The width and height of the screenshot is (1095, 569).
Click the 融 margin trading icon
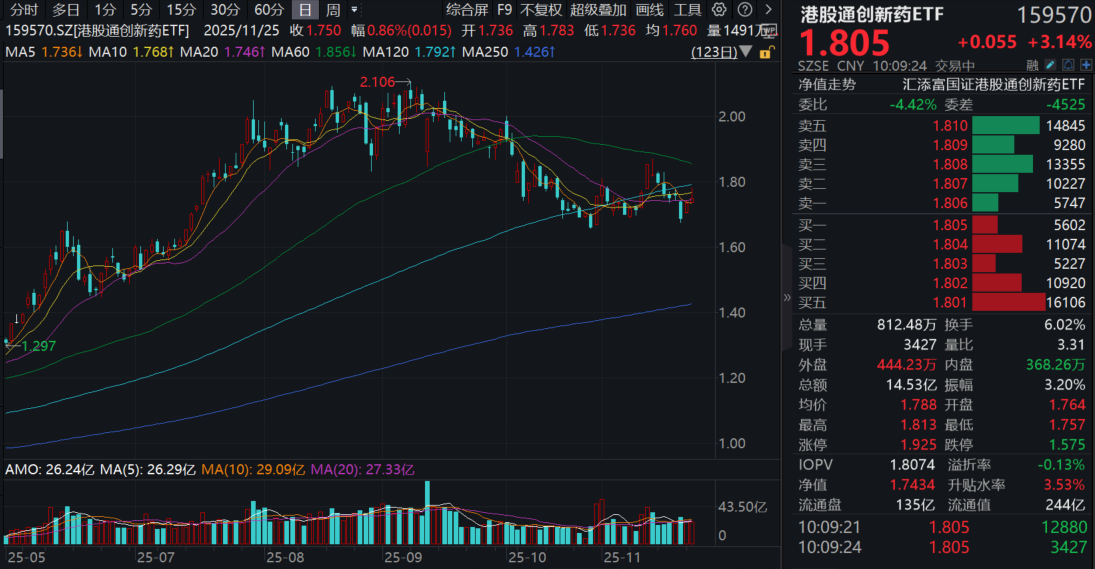[1030, 67]
